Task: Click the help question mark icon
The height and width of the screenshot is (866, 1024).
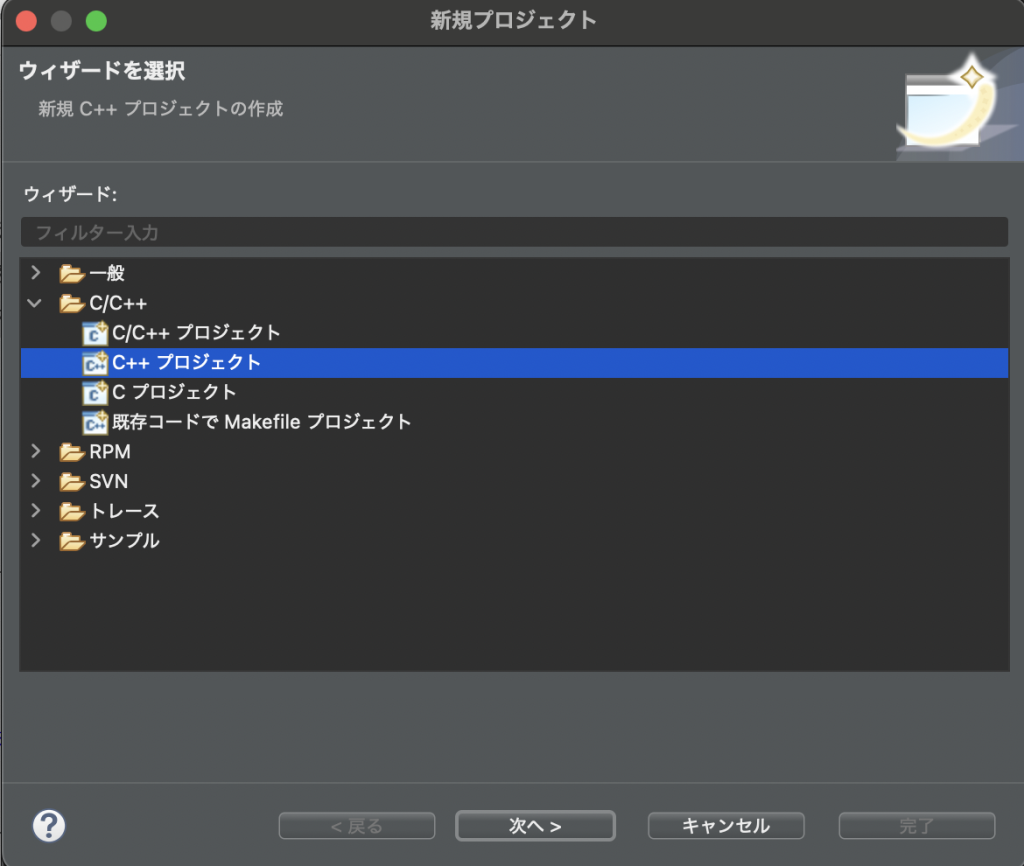Action: point(49,825)
